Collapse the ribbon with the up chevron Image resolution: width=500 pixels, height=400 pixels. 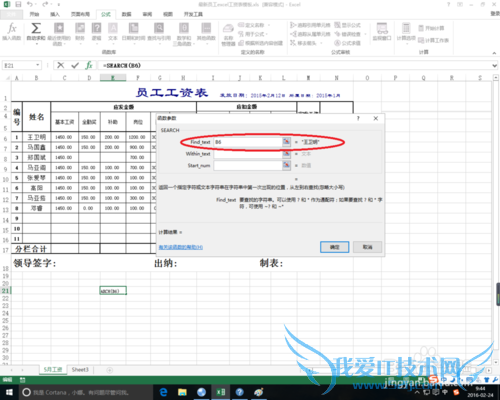point(494,53)
